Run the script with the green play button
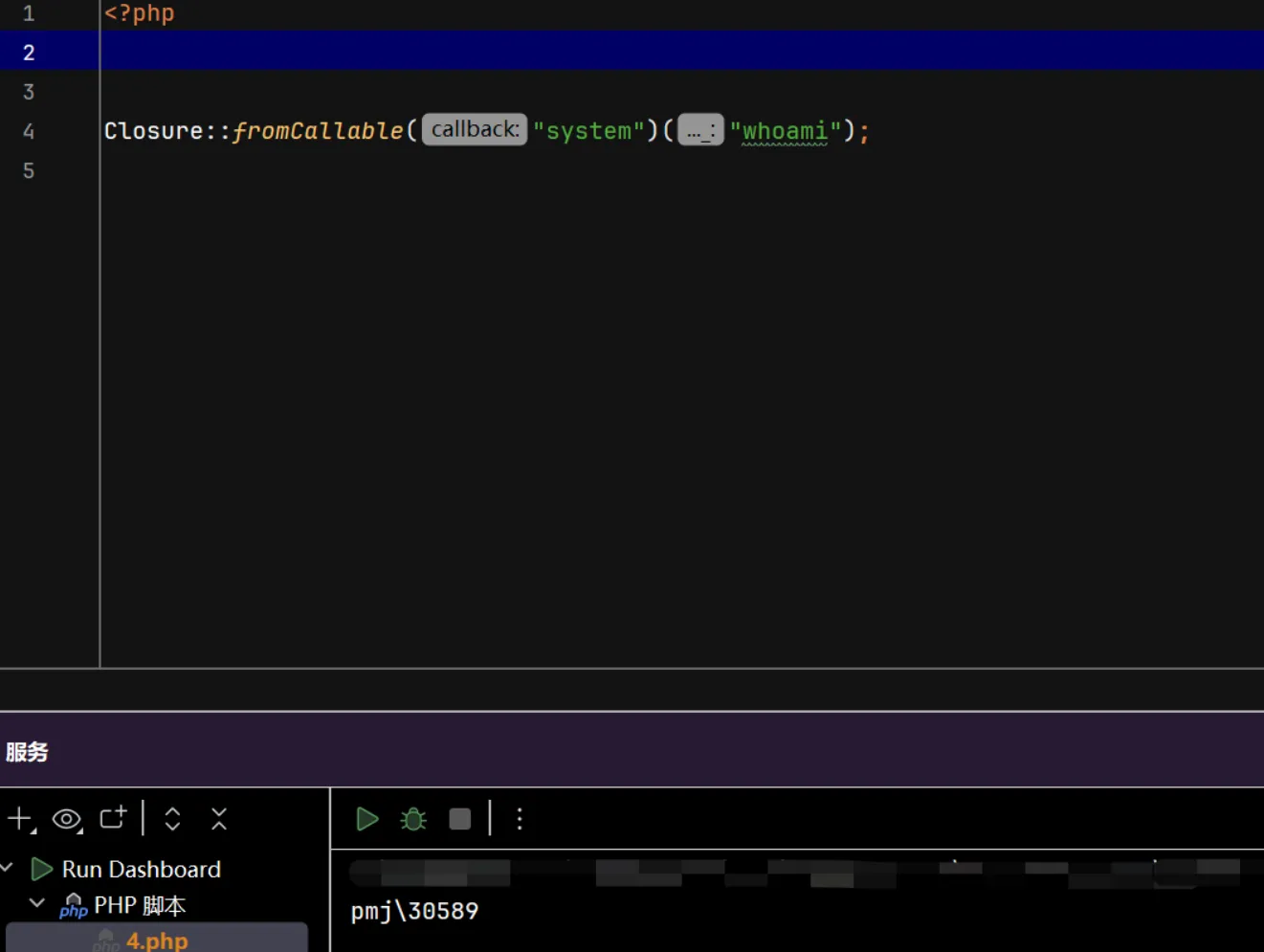The width and height of the screenshot is (1264, 952). pos(366,819)
